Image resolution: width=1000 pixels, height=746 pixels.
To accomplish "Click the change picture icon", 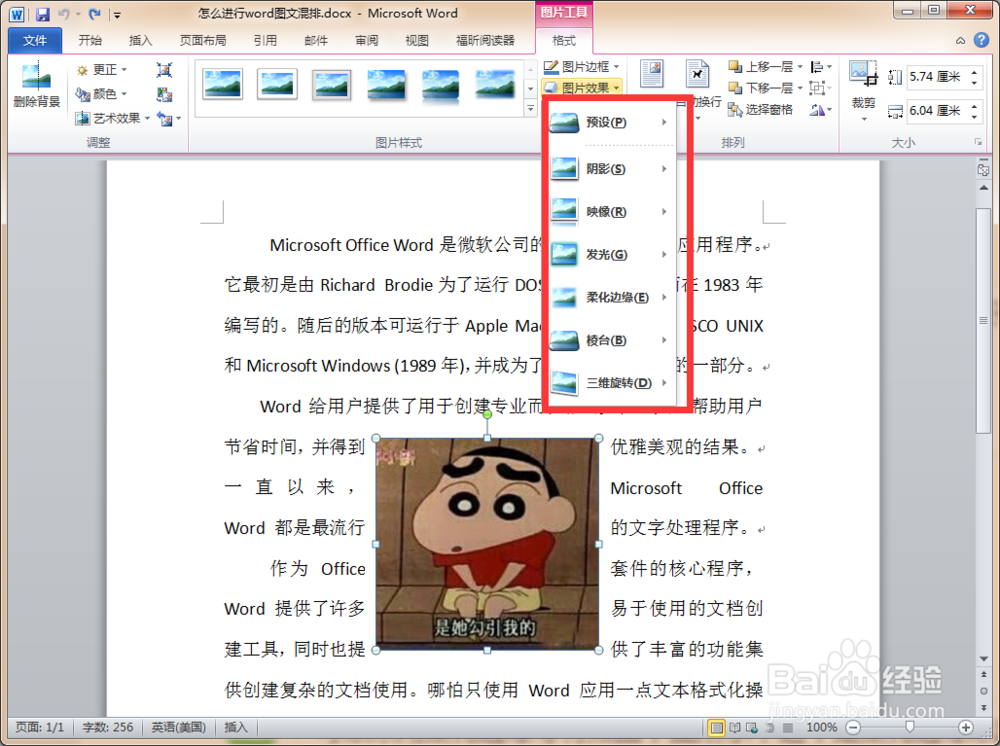I will coord(164,94).
